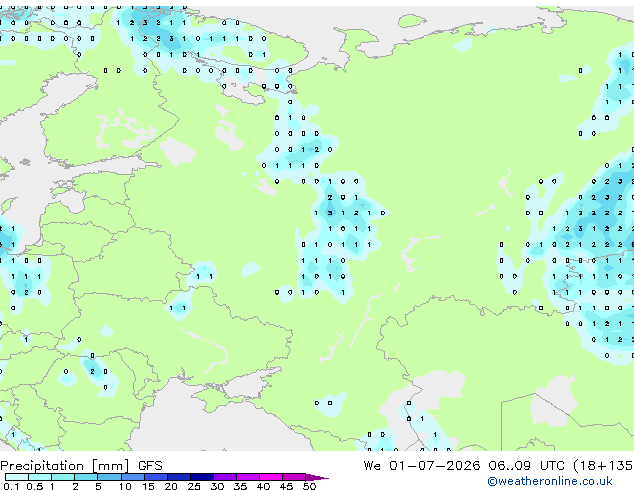The width and height of the screenshot is (634, 490).
Task: Click the "20" legend scale label
Action: (171, 486)
